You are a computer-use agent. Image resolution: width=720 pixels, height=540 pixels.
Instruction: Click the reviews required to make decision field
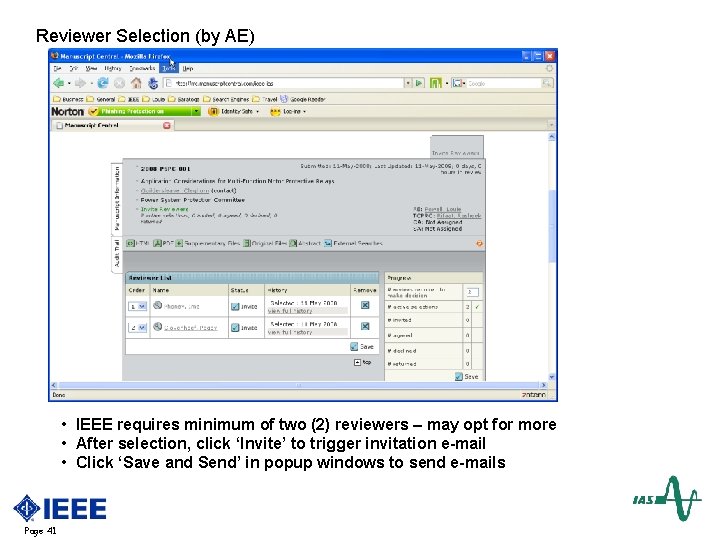coord(472,292)
